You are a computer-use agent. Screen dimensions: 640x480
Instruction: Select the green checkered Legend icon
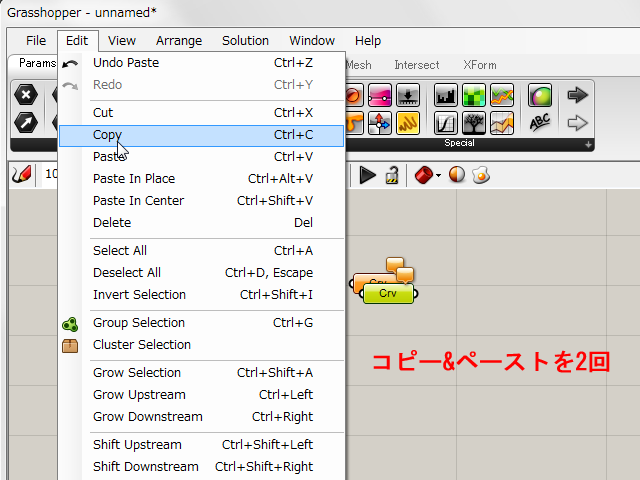(474, 96)
